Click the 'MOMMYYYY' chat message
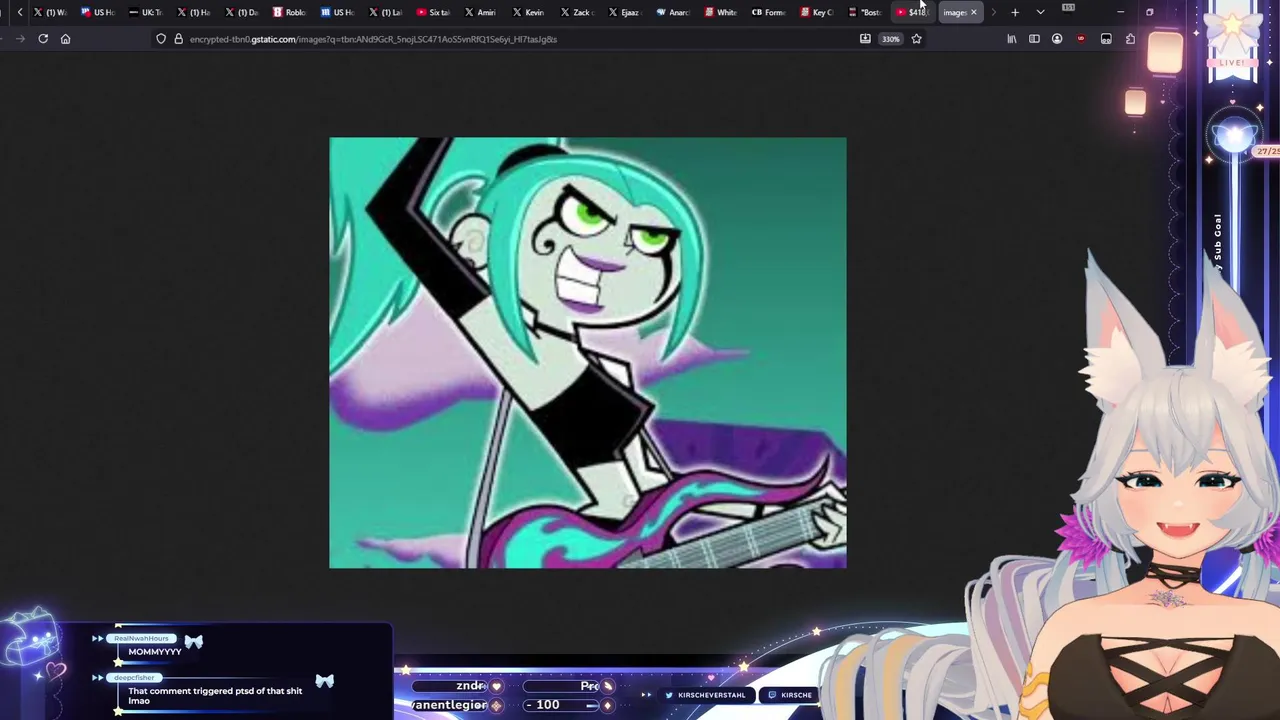This screenshot has width=1280, height=720. point(154,652)
